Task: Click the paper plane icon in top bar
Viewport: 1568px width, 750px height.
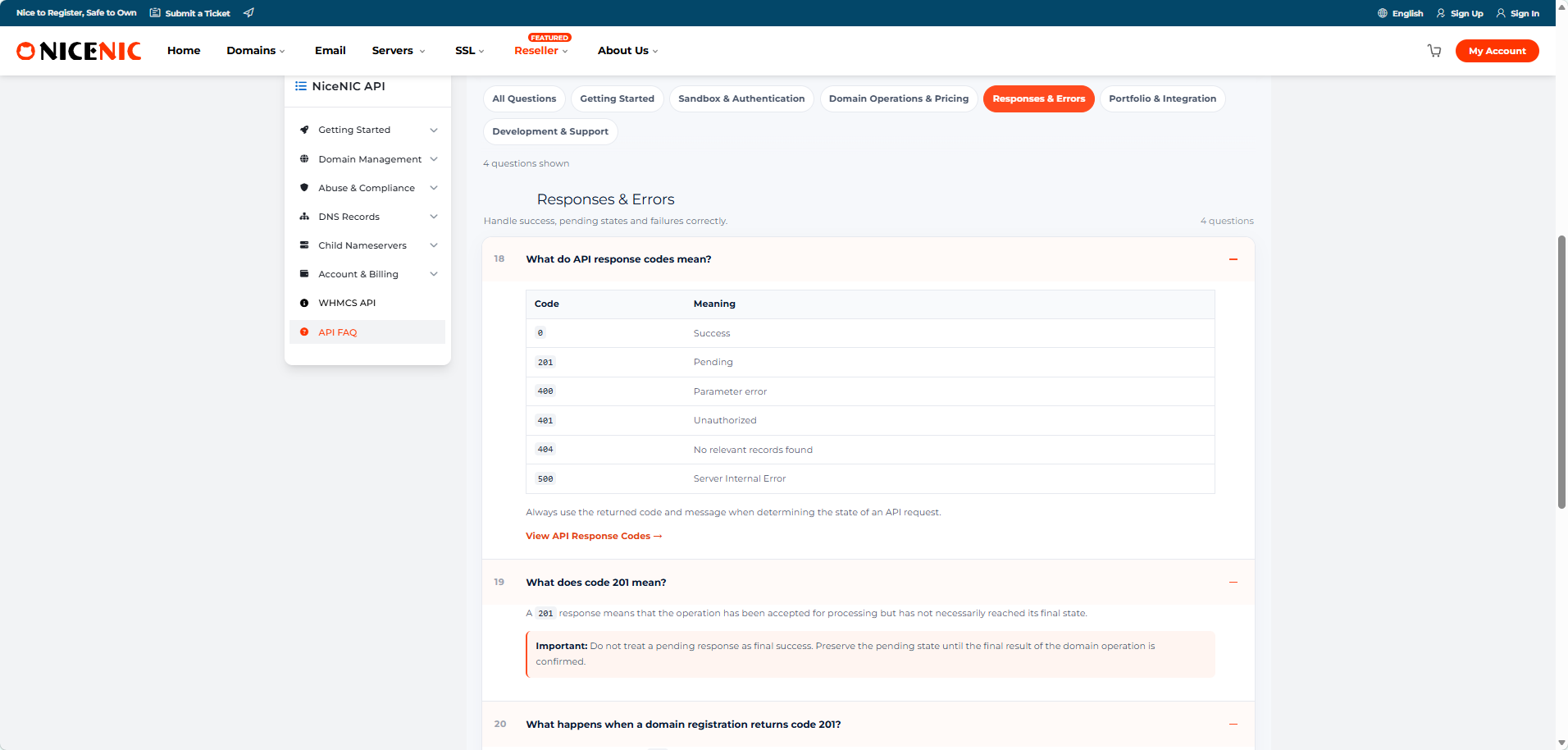Action: (248, 13)
